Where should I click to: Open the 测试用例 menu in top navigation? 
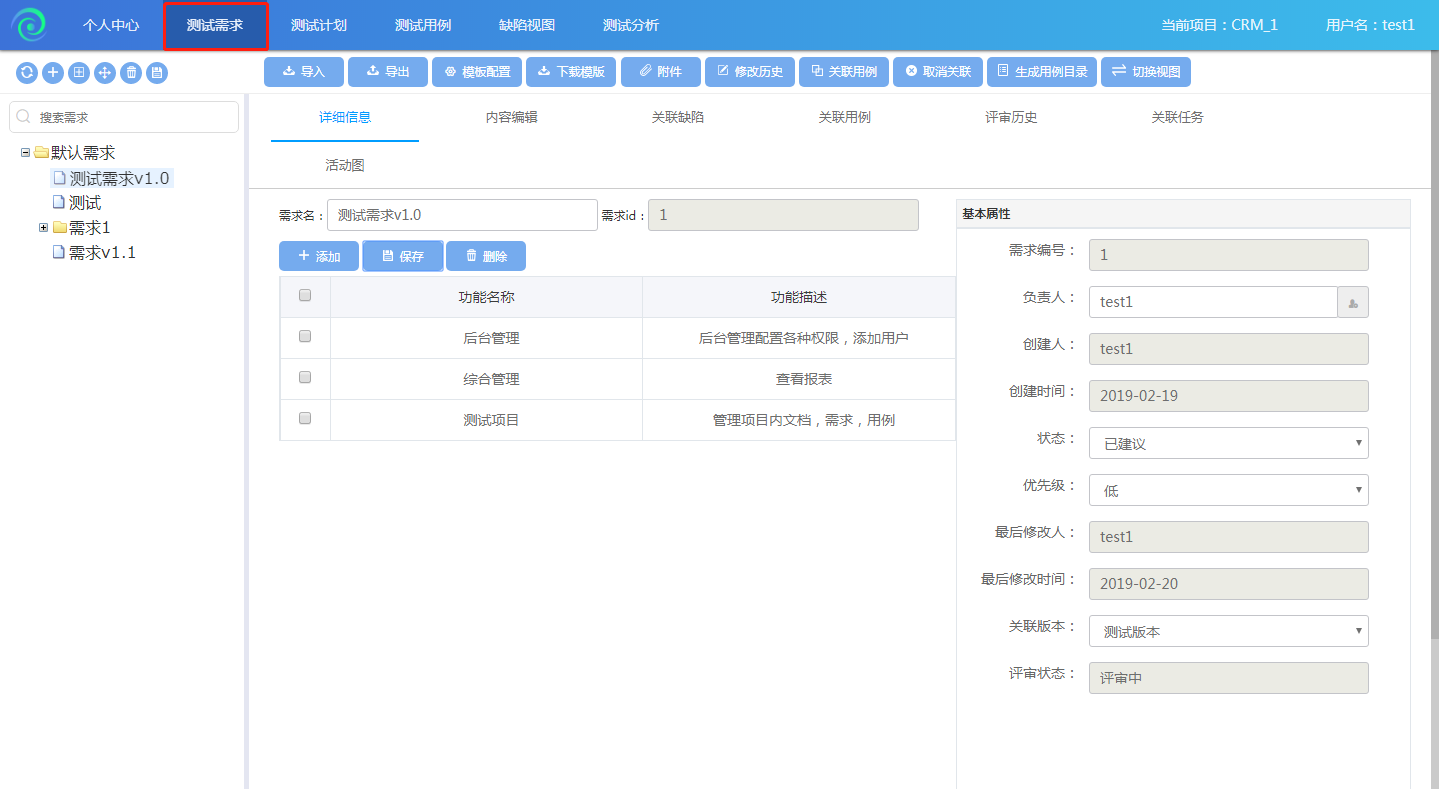(x=423, y=25)
